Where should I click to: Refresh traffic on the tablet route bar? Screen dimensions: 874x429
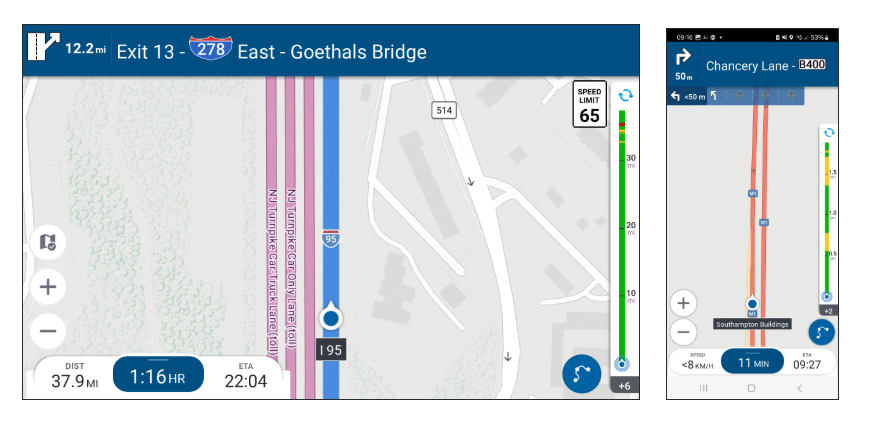(625, 95)
